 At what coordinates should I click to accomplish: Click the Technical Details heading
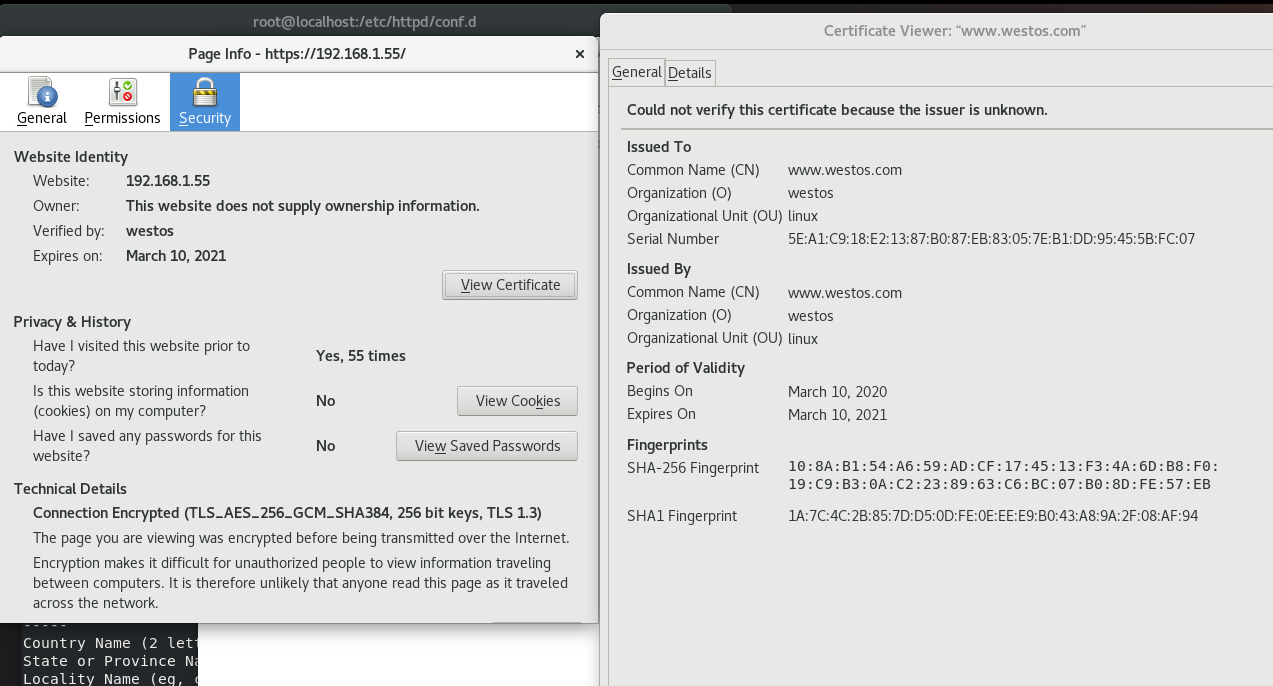click(70, 489)
